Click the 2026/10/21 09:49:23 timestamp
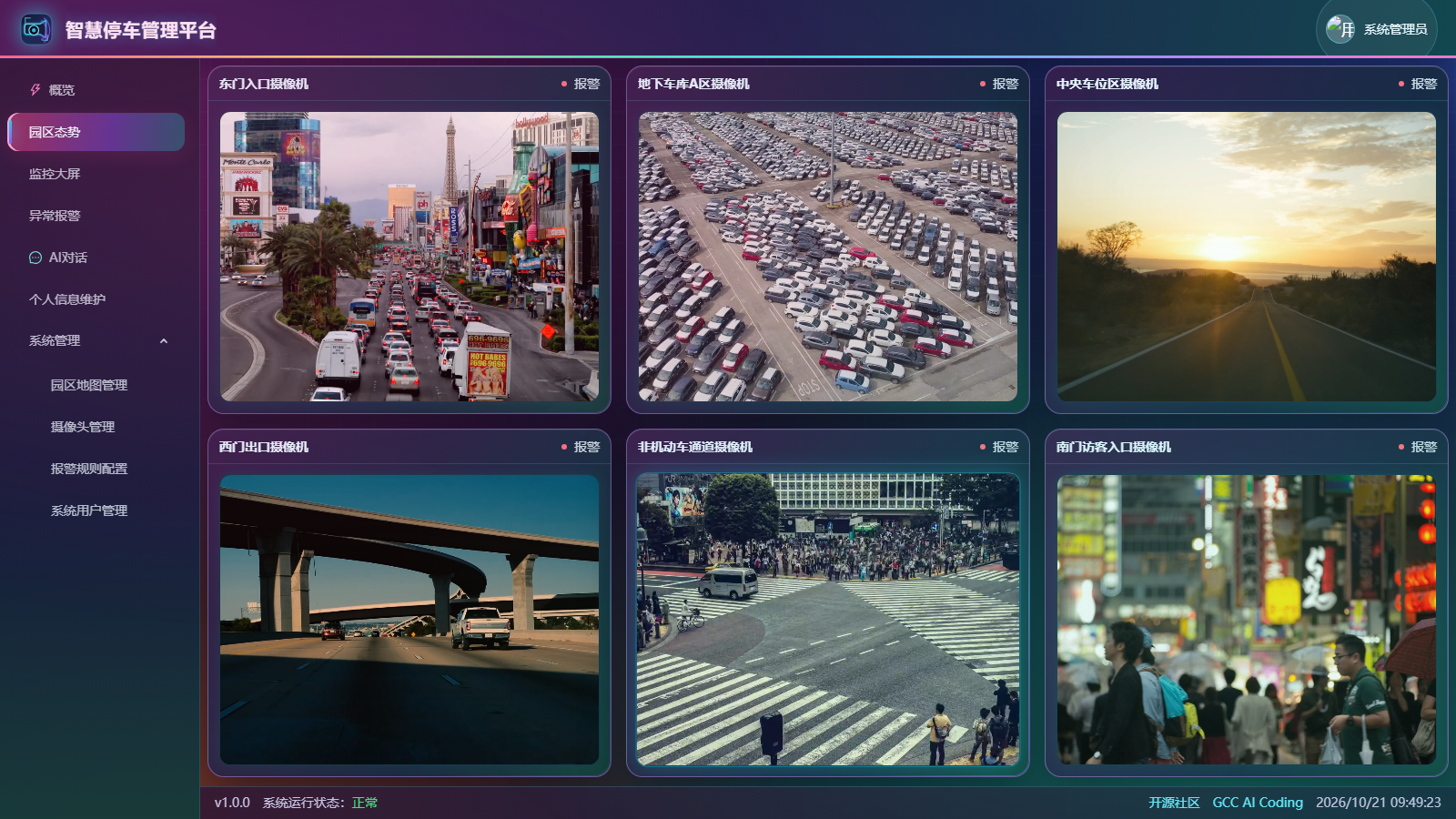 (1379, 803)
